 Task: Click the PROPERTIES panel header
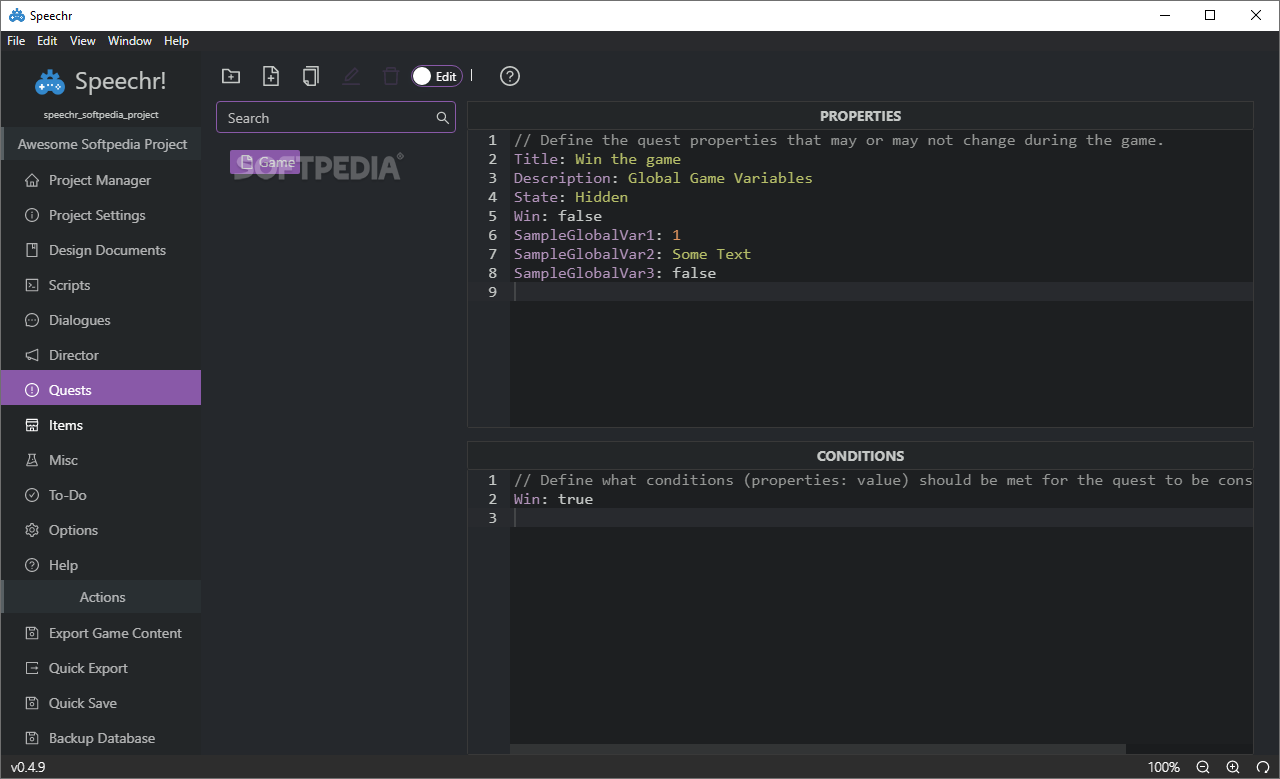(860, 116)
